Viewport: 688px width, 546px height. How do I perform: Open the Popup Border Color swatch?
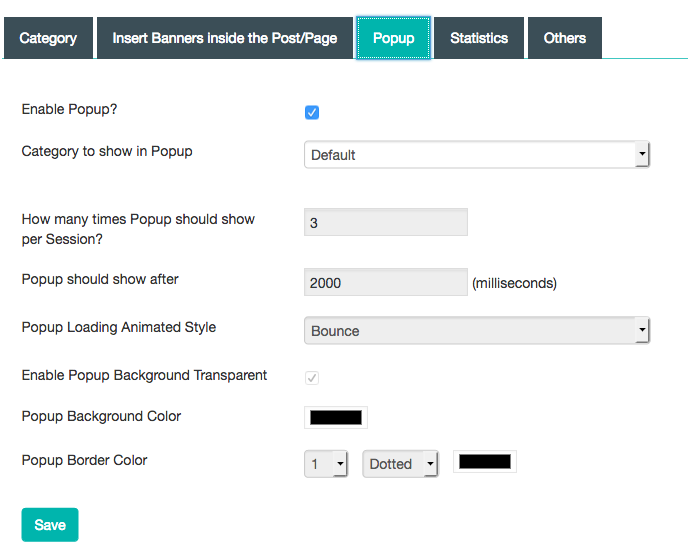(x=485, y=461)
